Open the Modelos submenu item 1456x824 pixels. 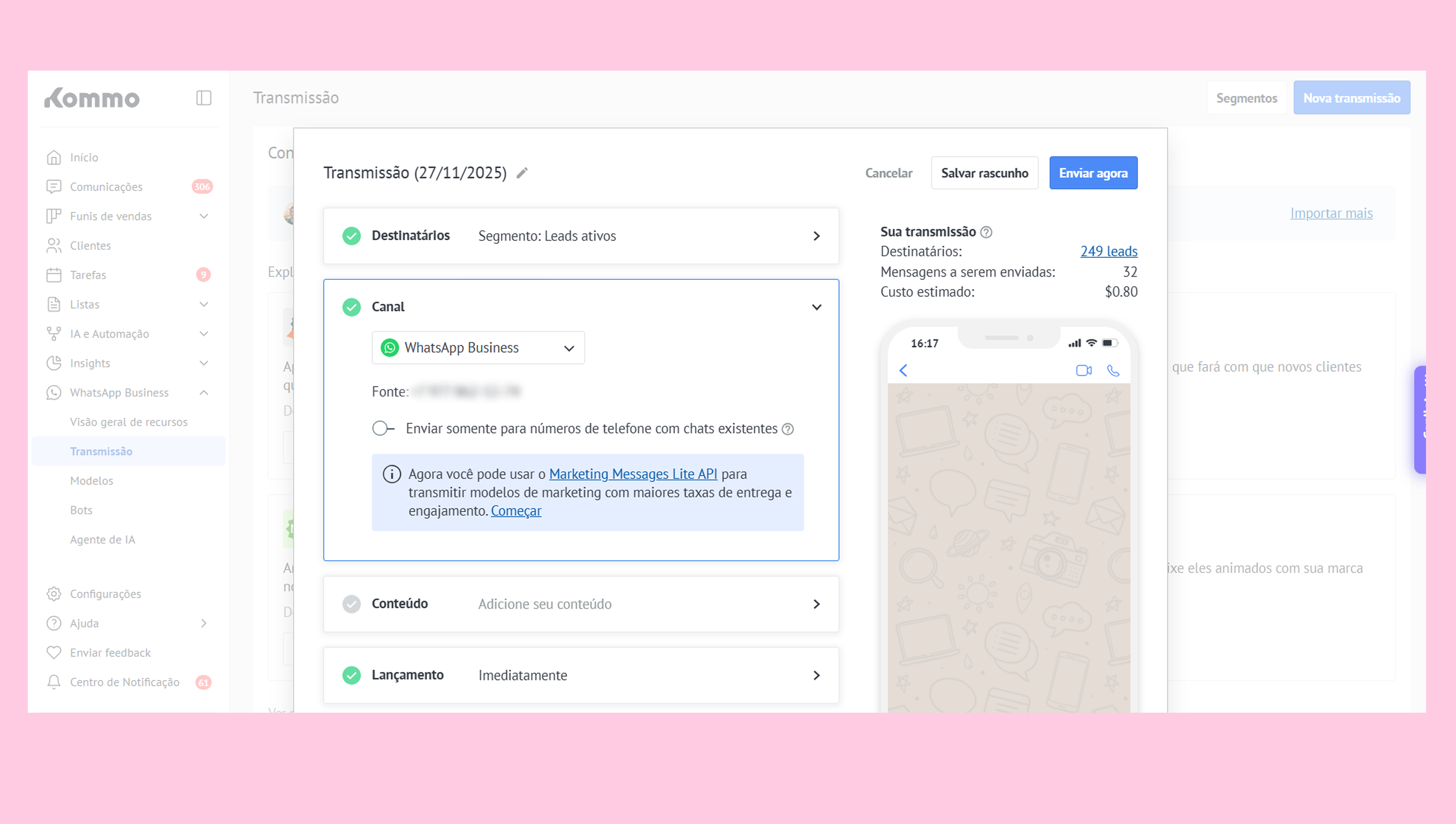pos(92,480)
